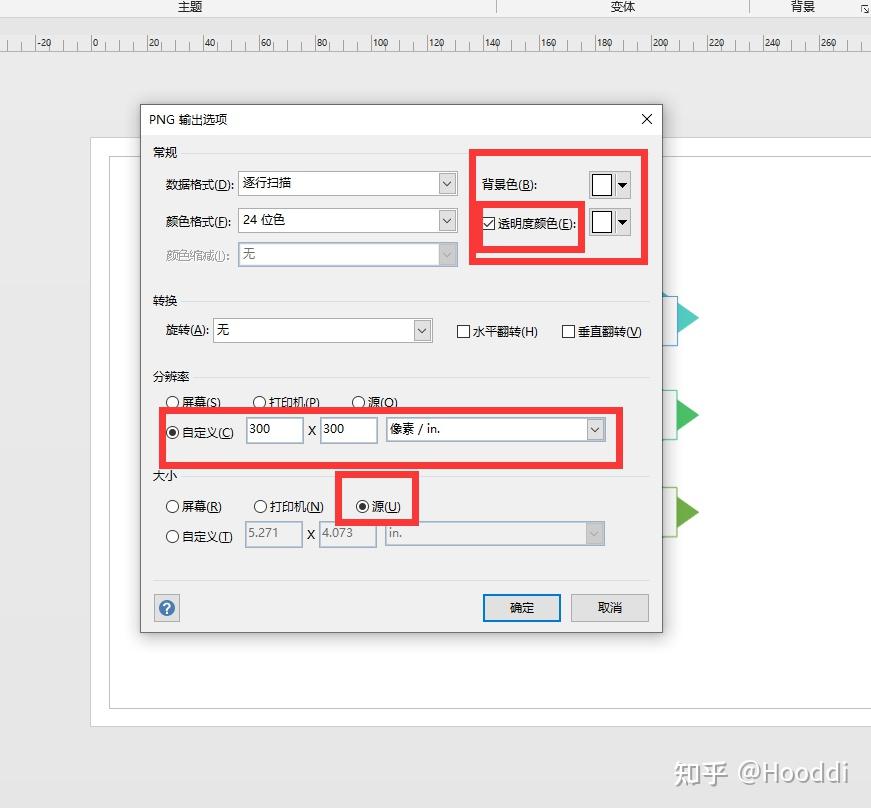Click the 主题 ribbon group label
The height and width of the screenshot is (808, 871).
[x=190, y=7]
